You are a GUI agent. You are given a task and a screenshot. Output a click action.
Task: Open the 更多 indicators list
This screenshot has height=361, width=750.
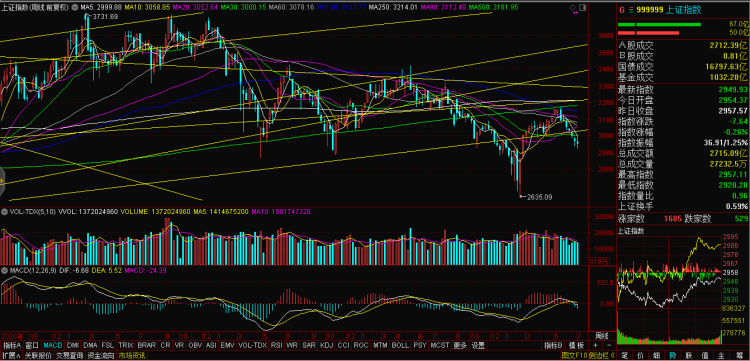point(459,345)
